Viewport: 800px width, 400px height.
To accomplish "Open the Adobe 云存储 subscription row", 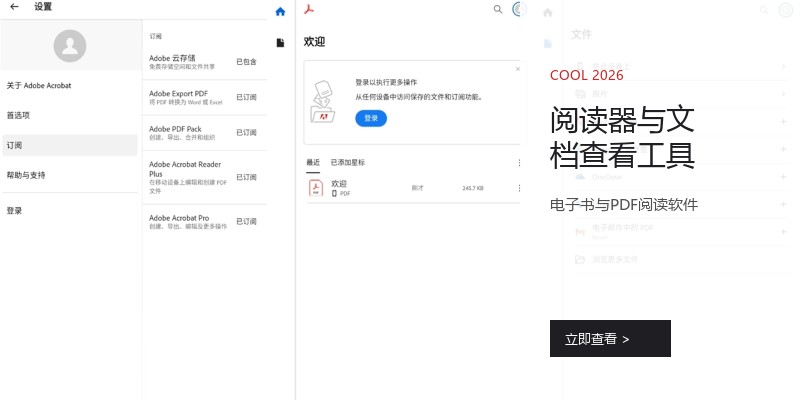I will [205, 62].
